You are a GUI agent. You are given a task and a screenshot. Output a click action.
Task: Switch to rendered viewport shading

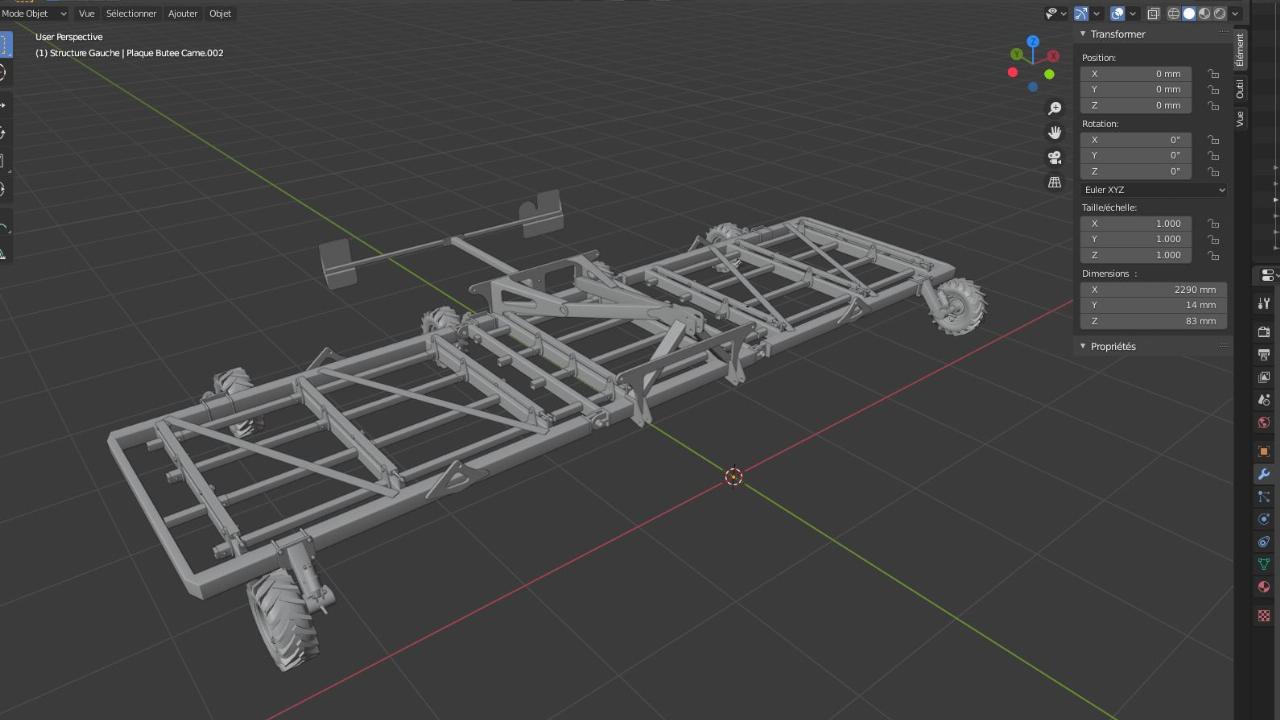tap(1219, 13)
